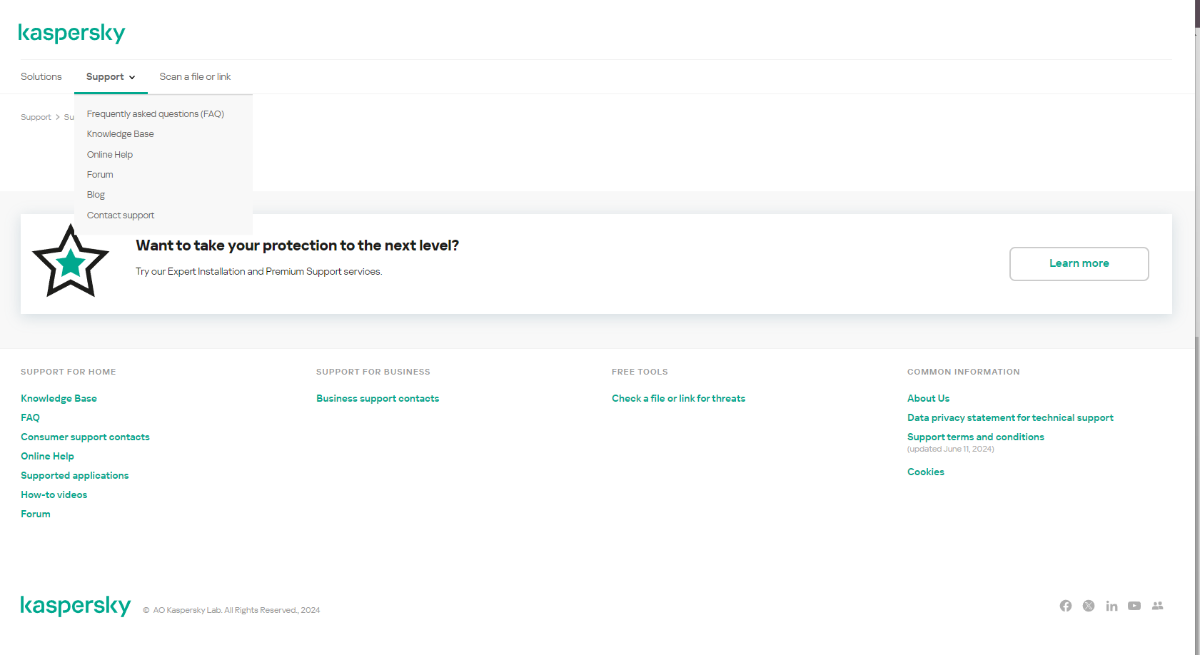
Task: Open Data privacy statement for technical support
Action: click(x=1010, y=418)
